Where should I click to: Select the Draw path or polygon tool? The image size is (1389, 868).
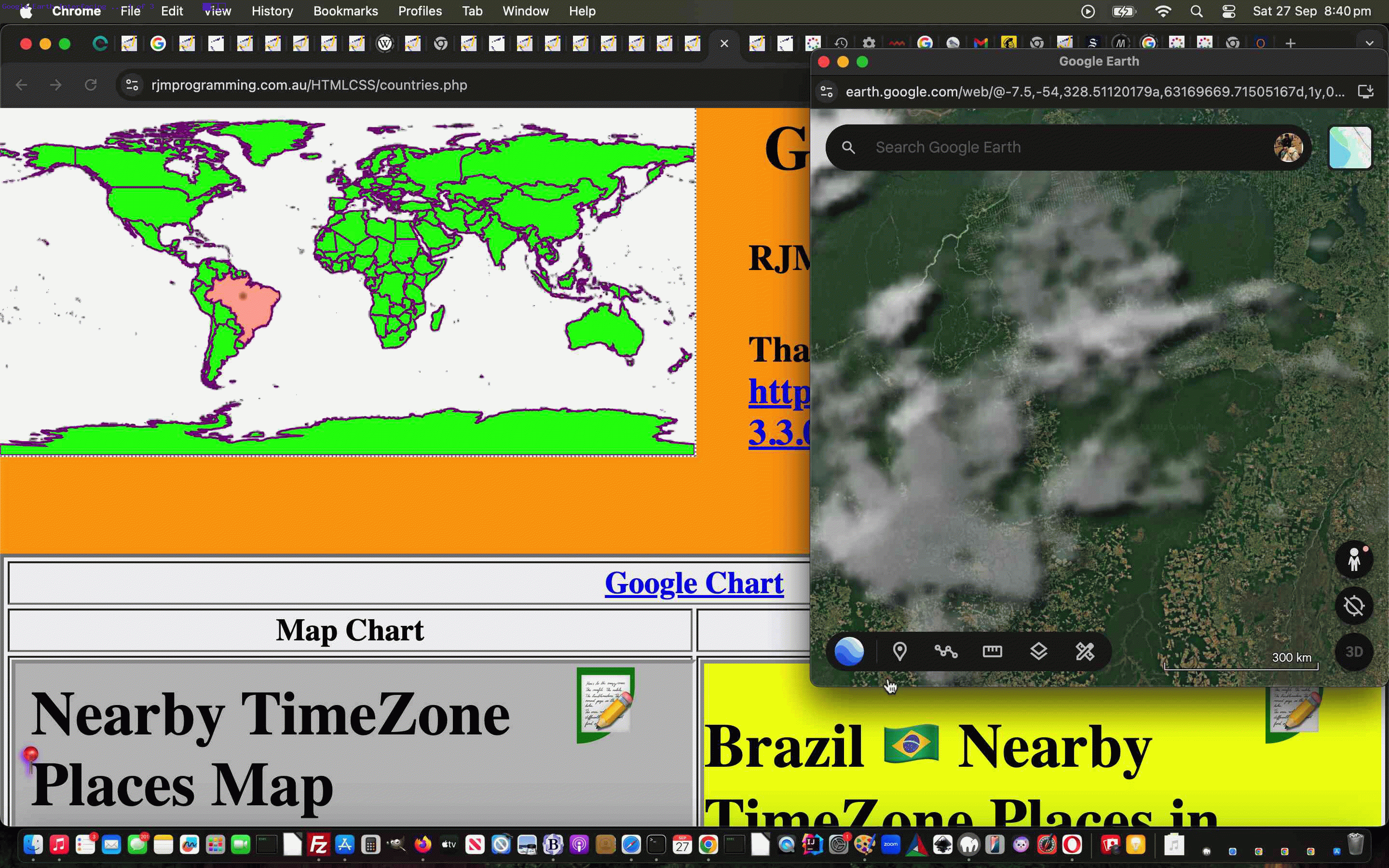945,651
